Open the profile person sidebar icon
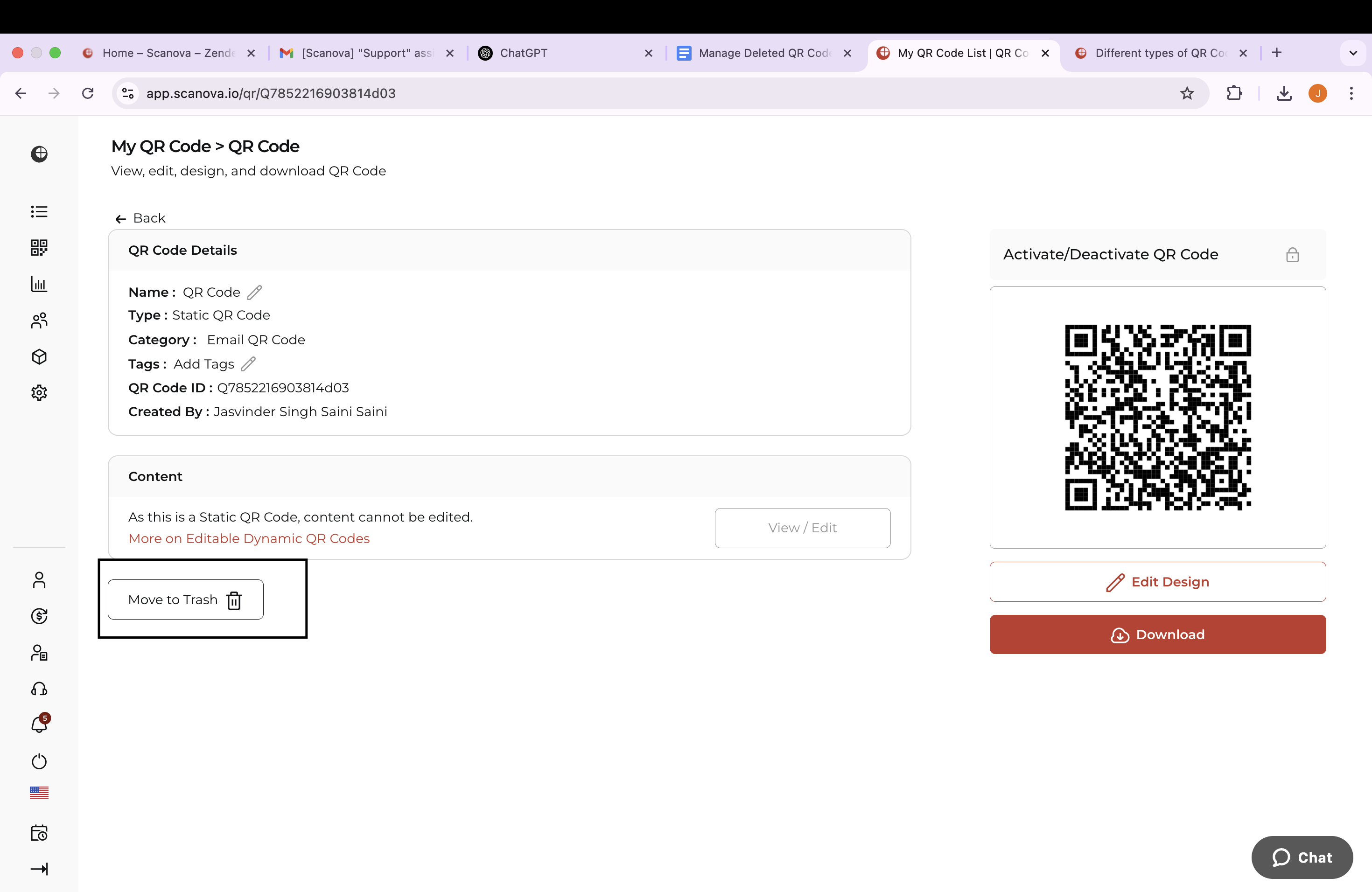Image resolution: width=1372 pixels, height=892 pixels. point(39,580)
